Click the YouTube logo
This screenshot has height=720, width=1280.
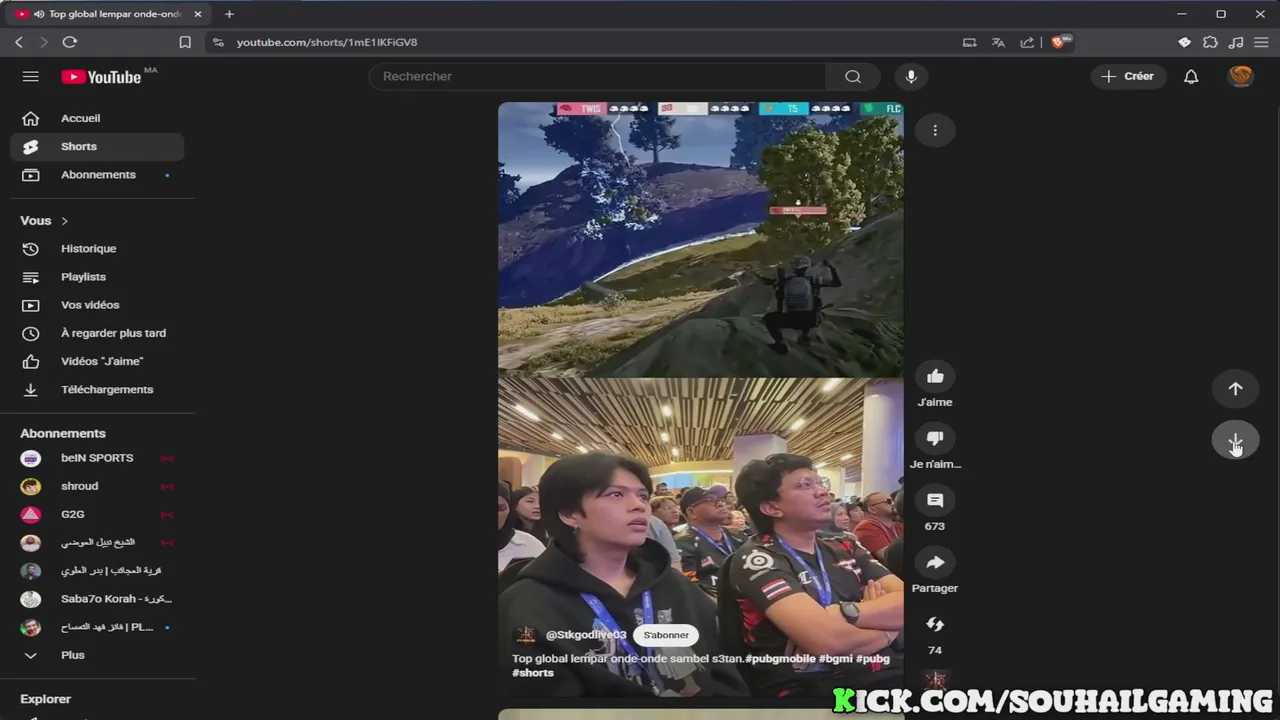[x=101, y=77]
